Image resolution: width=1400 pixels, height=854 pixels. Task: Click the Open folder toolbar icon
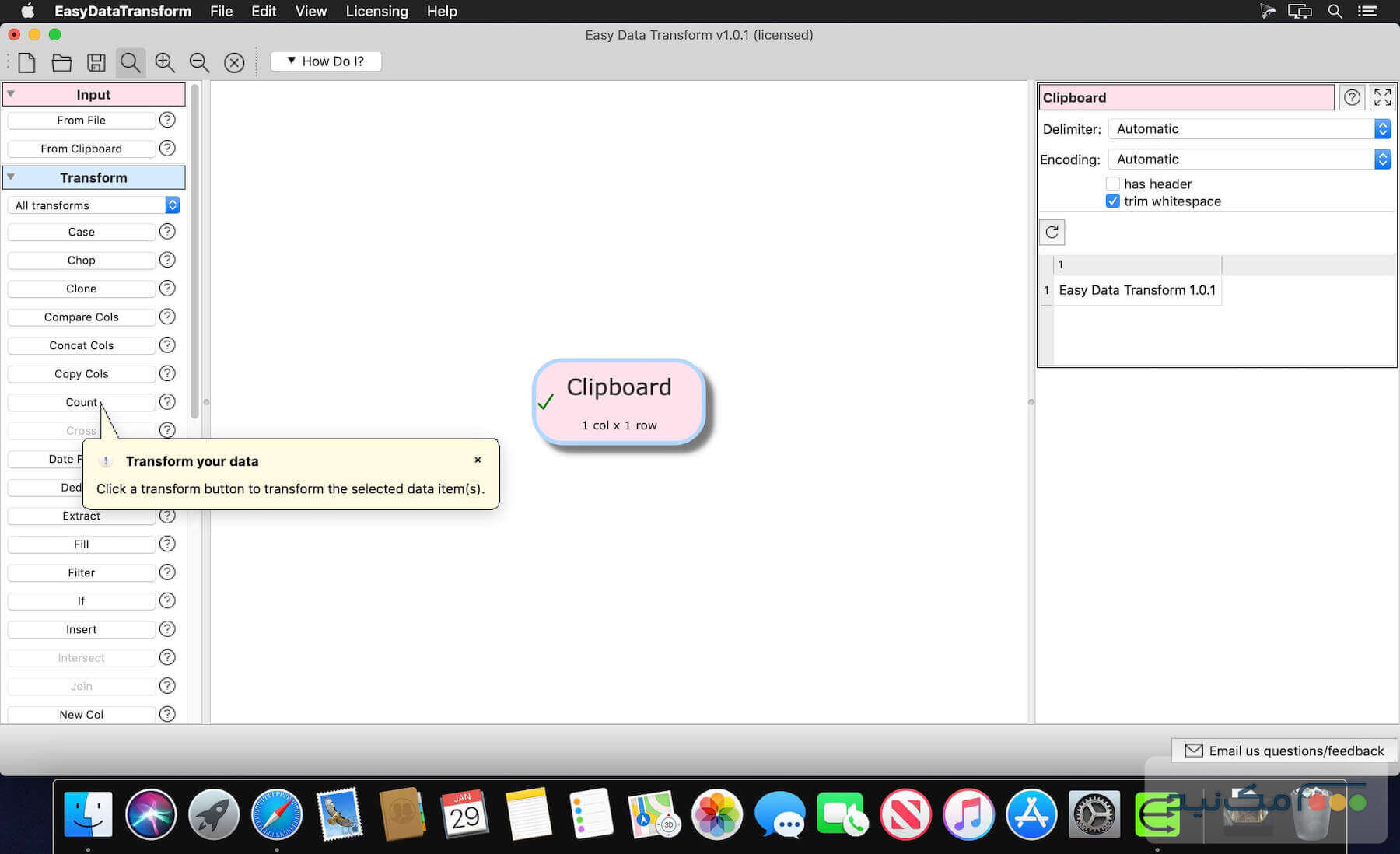tap(61, 62)
